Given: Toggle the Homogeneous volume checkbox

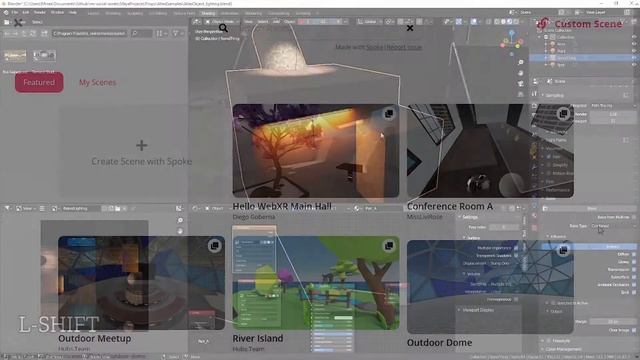Looking at the screenshot, I should [x=516, y=299].
